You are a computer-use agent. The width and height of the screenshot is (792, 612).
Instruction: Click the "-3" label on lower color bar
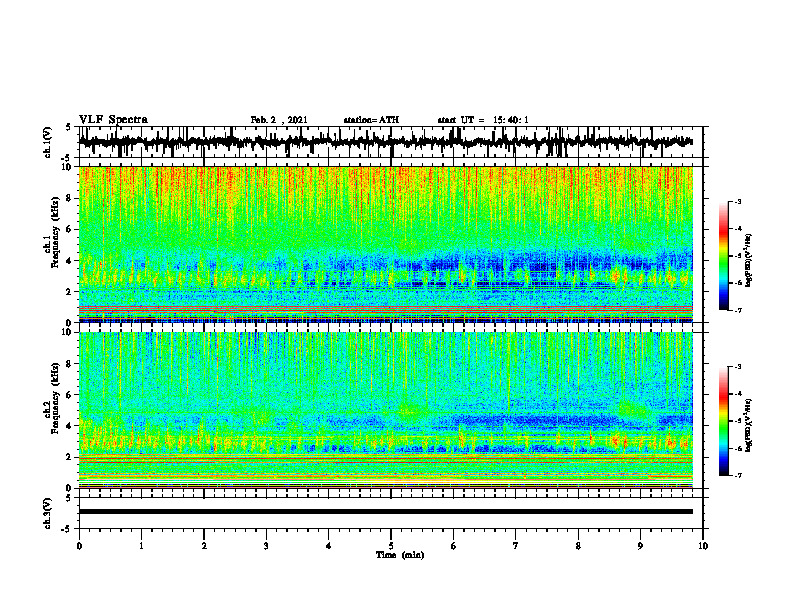(x=737, y=367)
